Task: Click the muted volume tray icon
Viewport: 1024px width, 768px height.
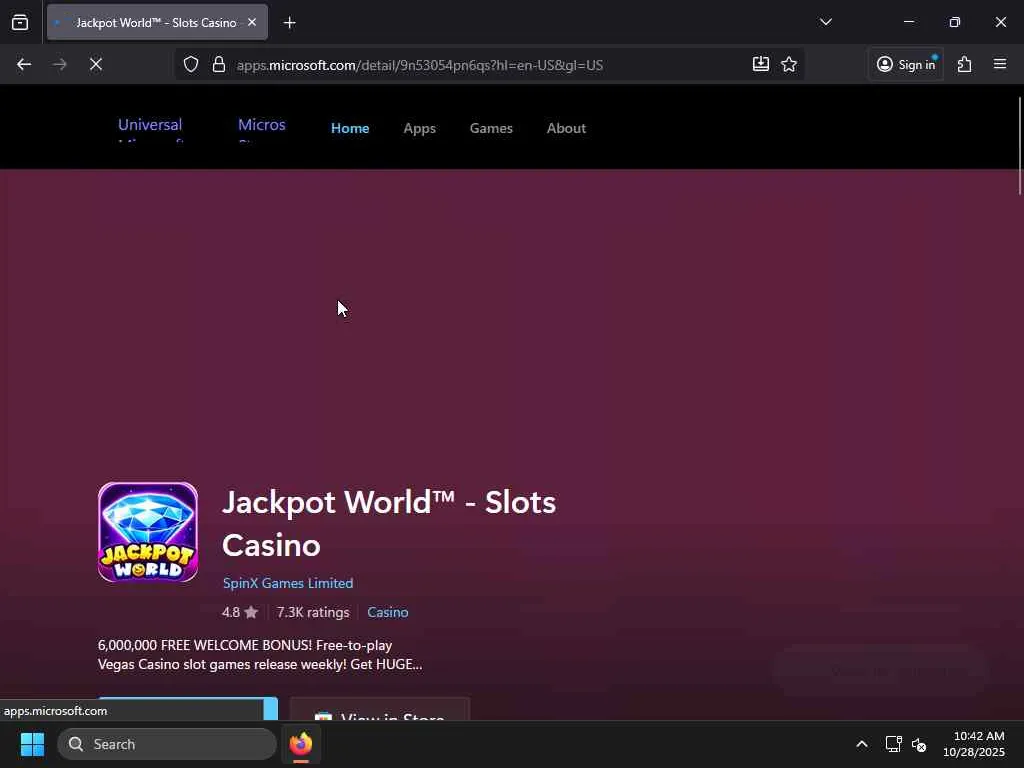Action: coord(919,744)
